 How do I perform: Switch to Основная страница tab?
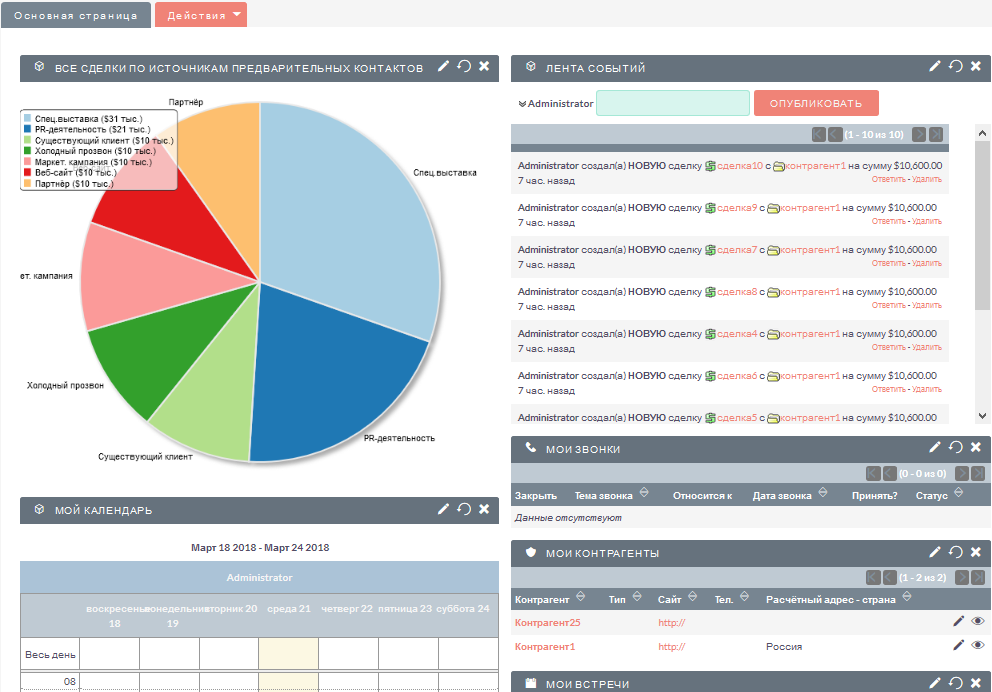76,15
